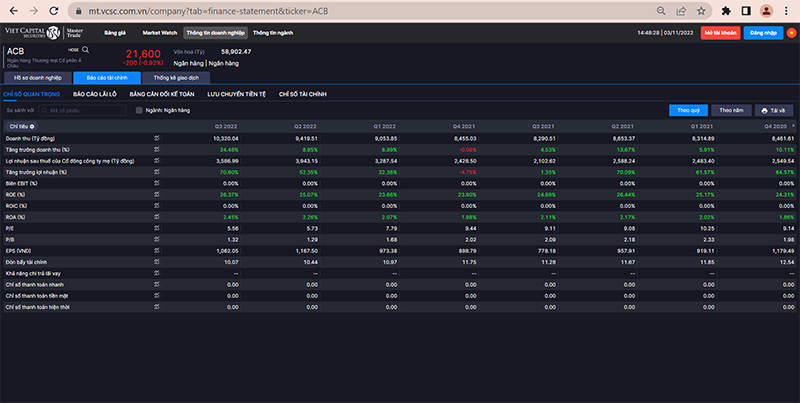Switch to Hồ sơ doanh nghiệp tab
800x403 pixels.
pos(38,78)
